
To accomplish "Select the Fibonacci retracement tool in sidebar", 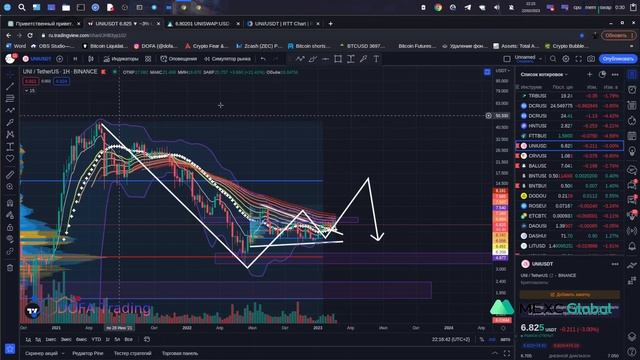I will (10, 98).
